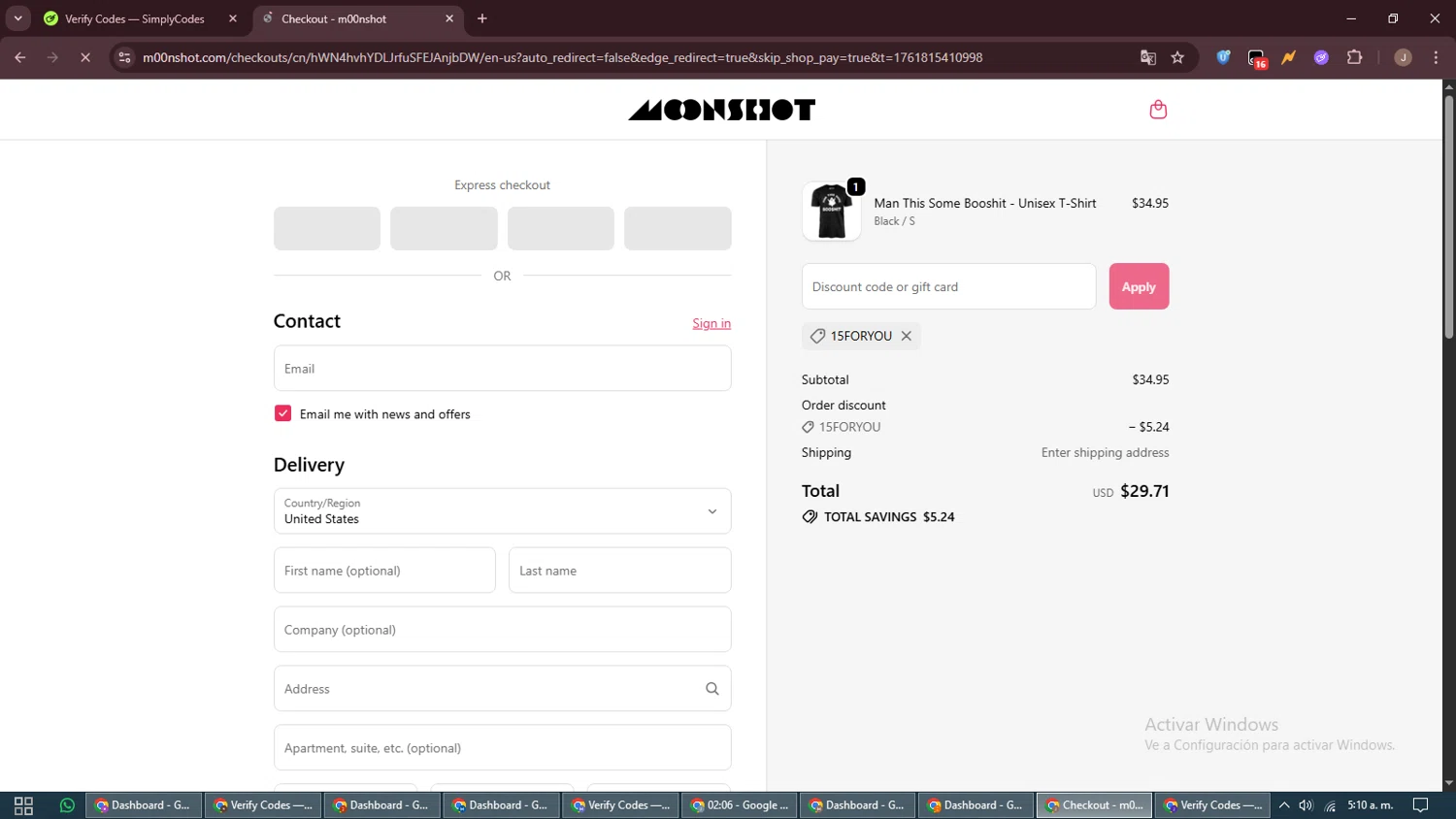Remove the 15FORYOU discount code tag
This screenshot has height=819, width=1456.
907,336
